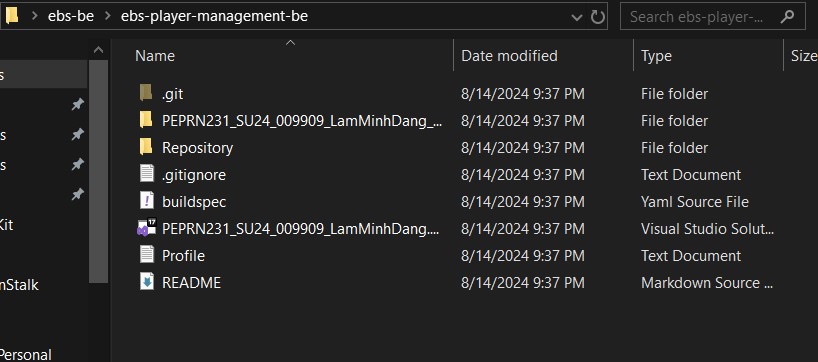Click the ebs-player-management-be breadcrumb segment
The image size is (818, 362).
tap(214, 16)
